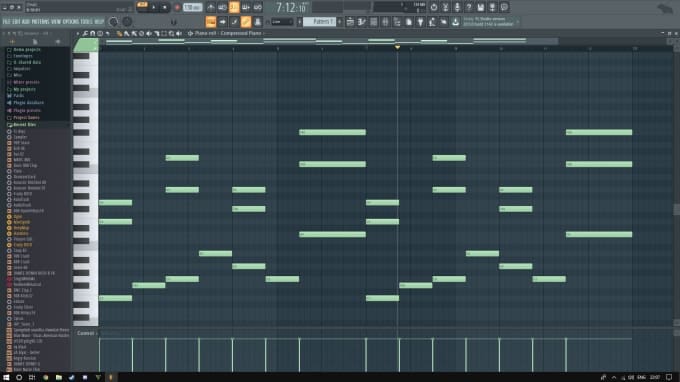Select the piano roll Select tool
The height and width of the screenshot is (382, 680).
coord(164,33)
